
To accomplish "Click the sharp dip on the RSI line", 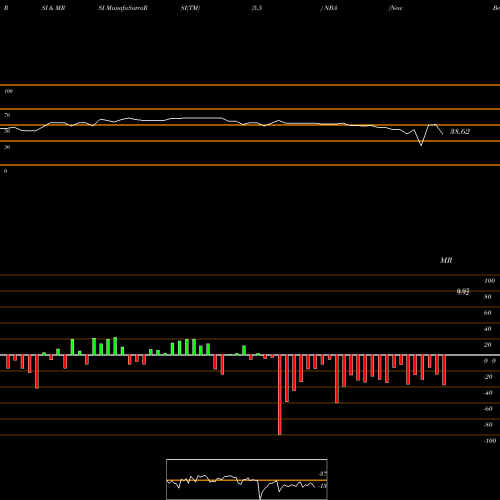I will pyautogui.click(x=421, y=144).
